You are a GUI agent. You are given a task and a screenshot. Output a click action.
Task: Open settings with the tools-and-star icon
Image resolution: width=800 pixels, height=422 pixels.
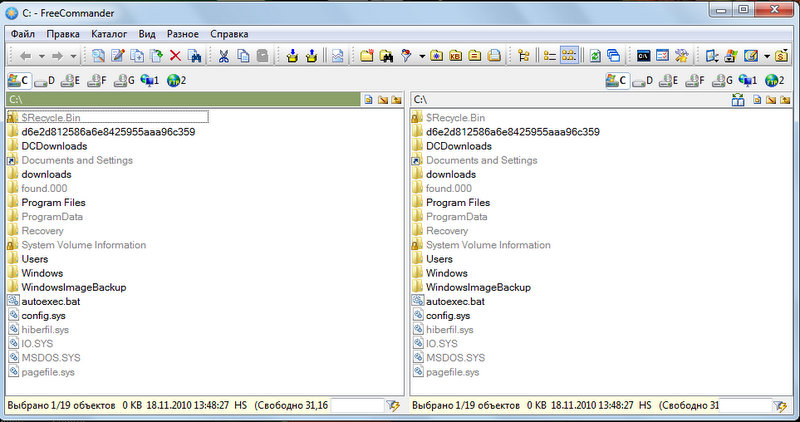(x=682, y=56)
